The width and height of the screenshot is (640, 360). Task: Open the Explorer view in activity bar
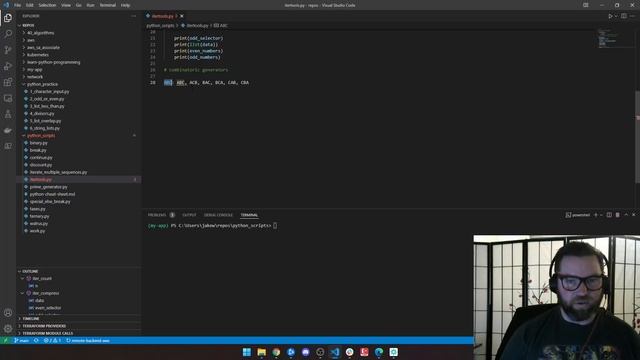[x=8, y=18]
